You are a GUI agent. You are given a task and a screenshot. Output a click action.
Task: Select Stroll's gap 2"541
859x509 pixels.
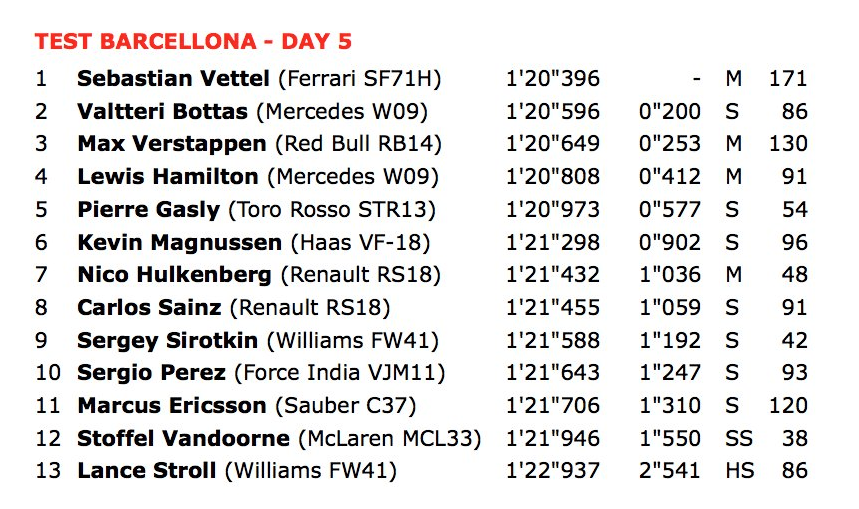670,471
